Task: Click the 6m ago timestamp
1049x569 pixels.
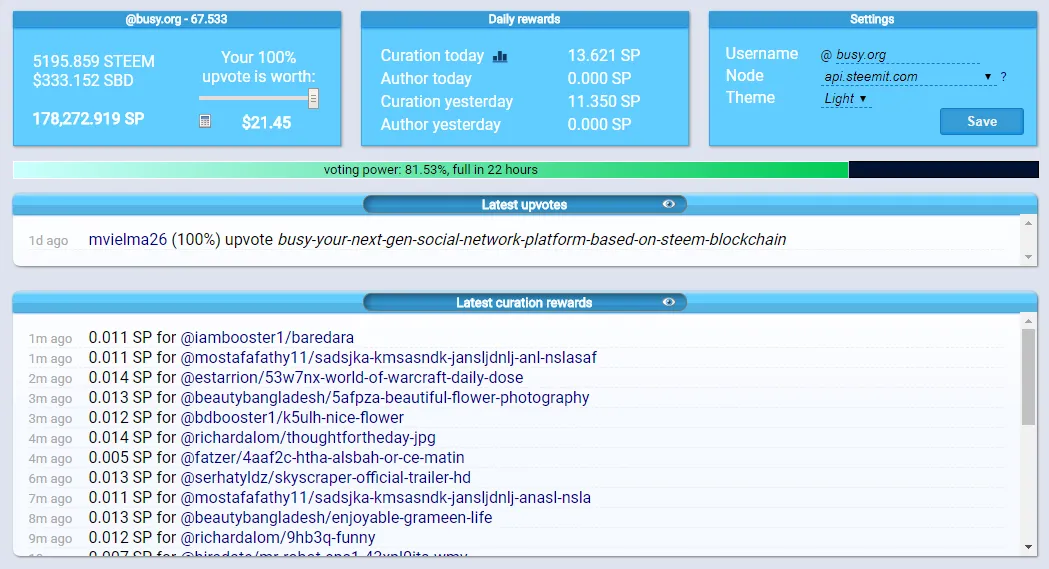Action: pyautogui.click(x=50, y=479)
